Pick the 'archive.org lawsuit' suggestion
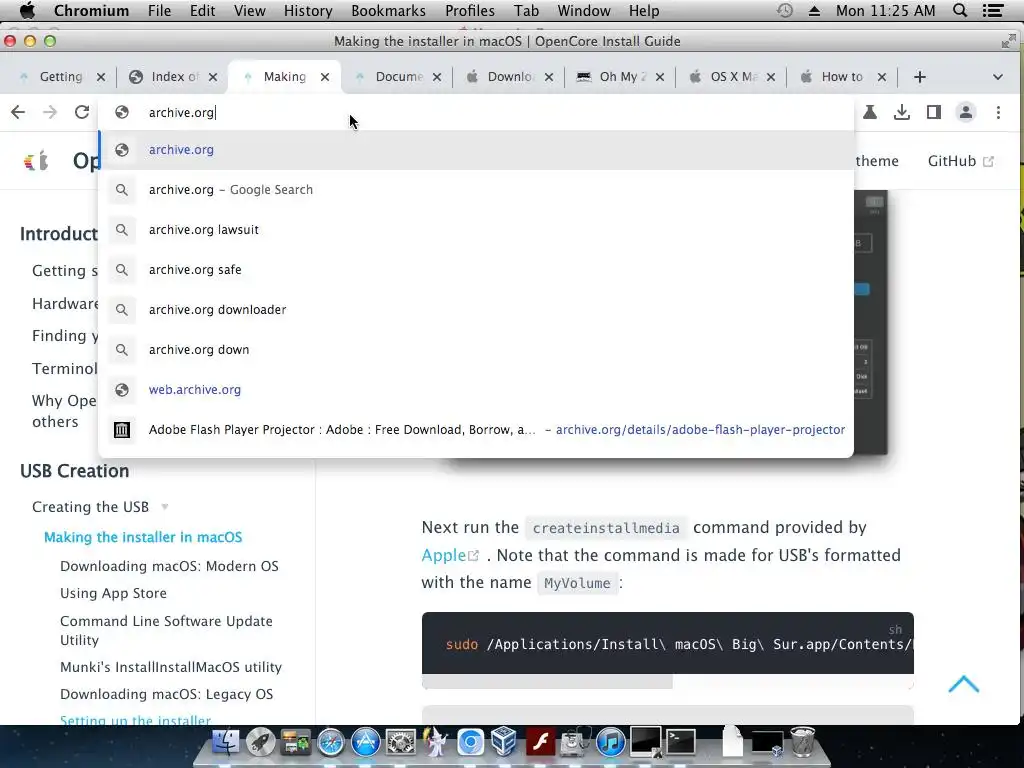Screen dimensions: 1024x768 click(x=475, y=230)
